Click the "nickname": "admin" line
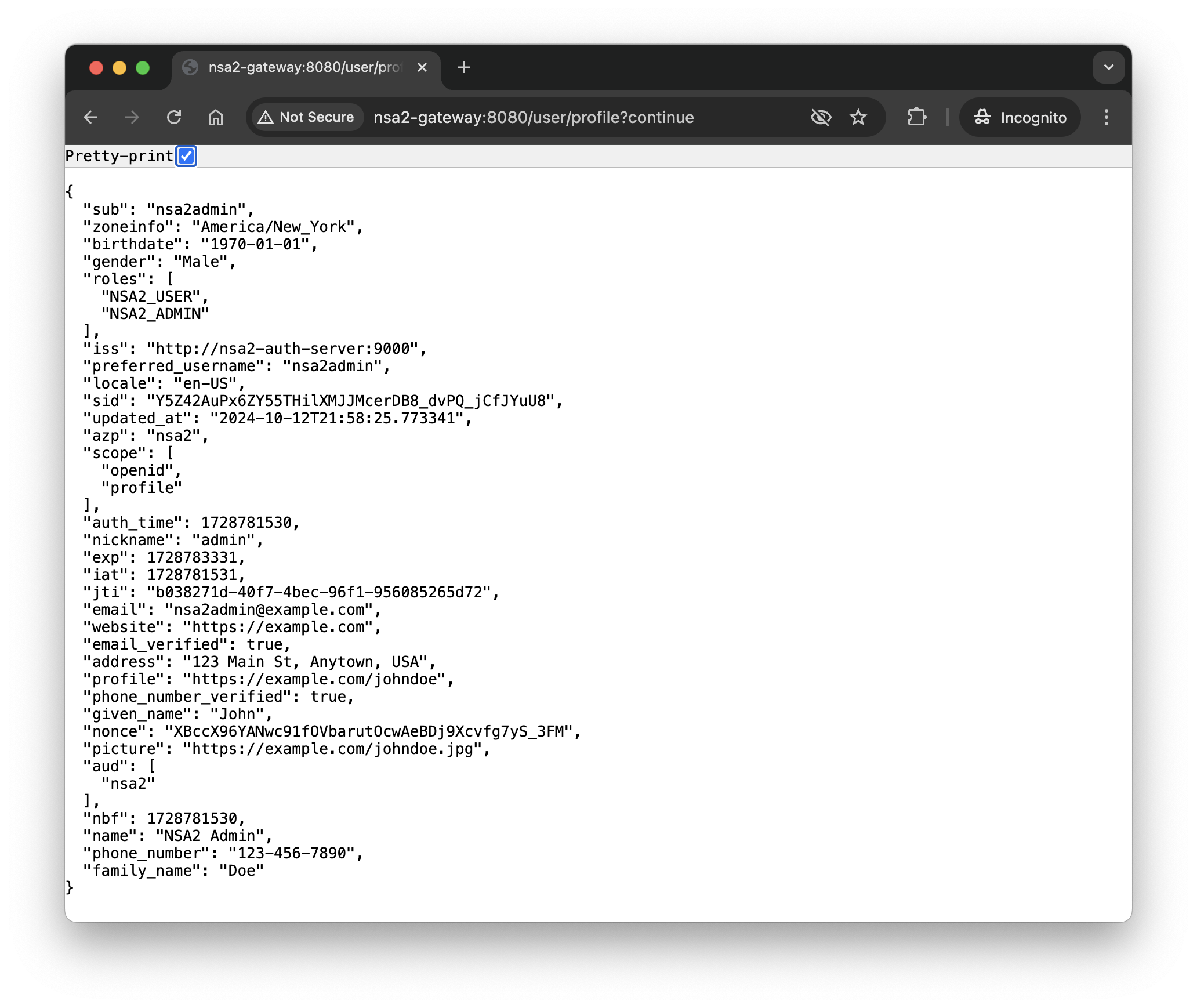 pos(173,540)
